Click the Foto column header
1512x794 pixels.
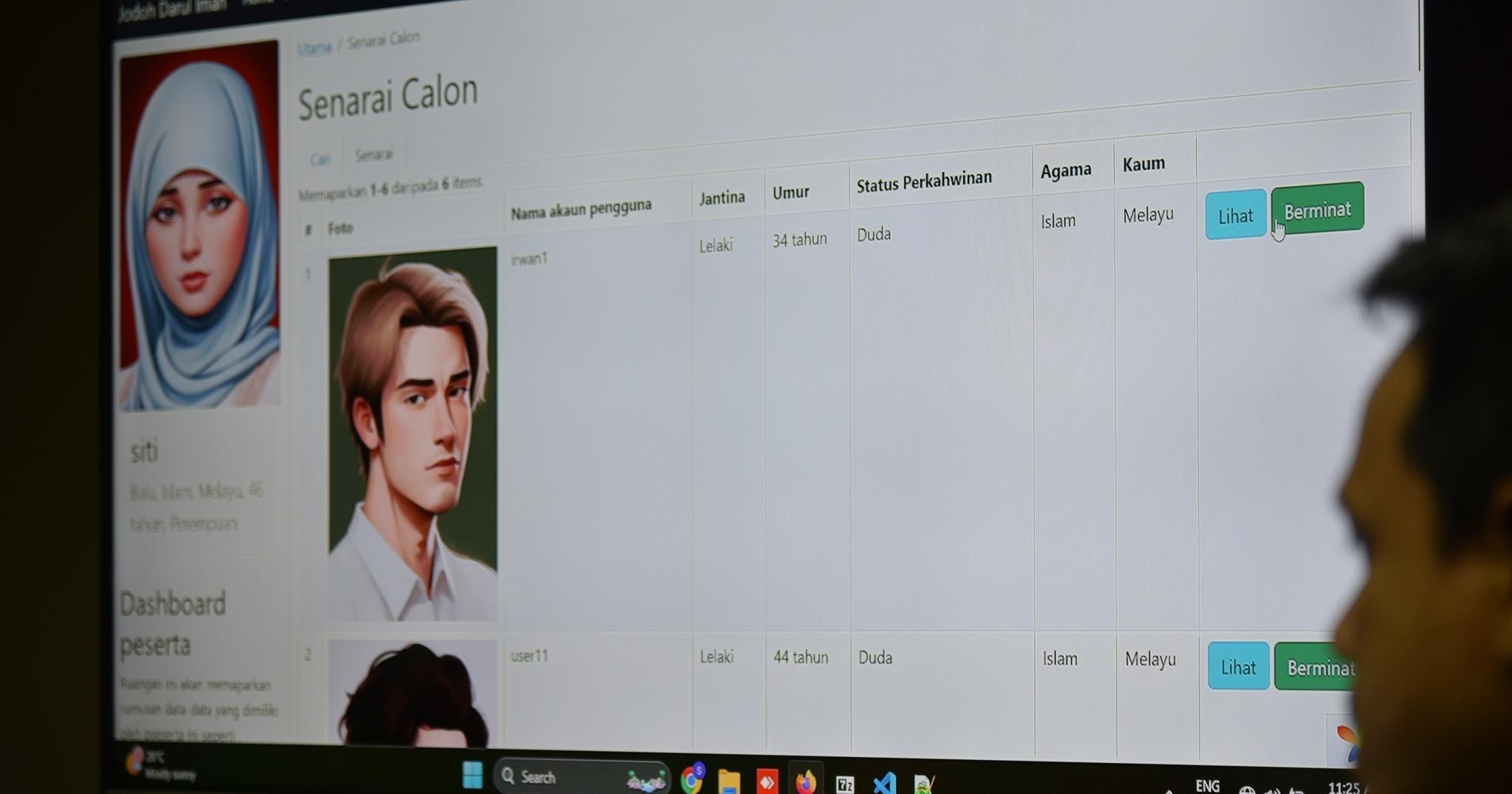(x=341, y=228)
